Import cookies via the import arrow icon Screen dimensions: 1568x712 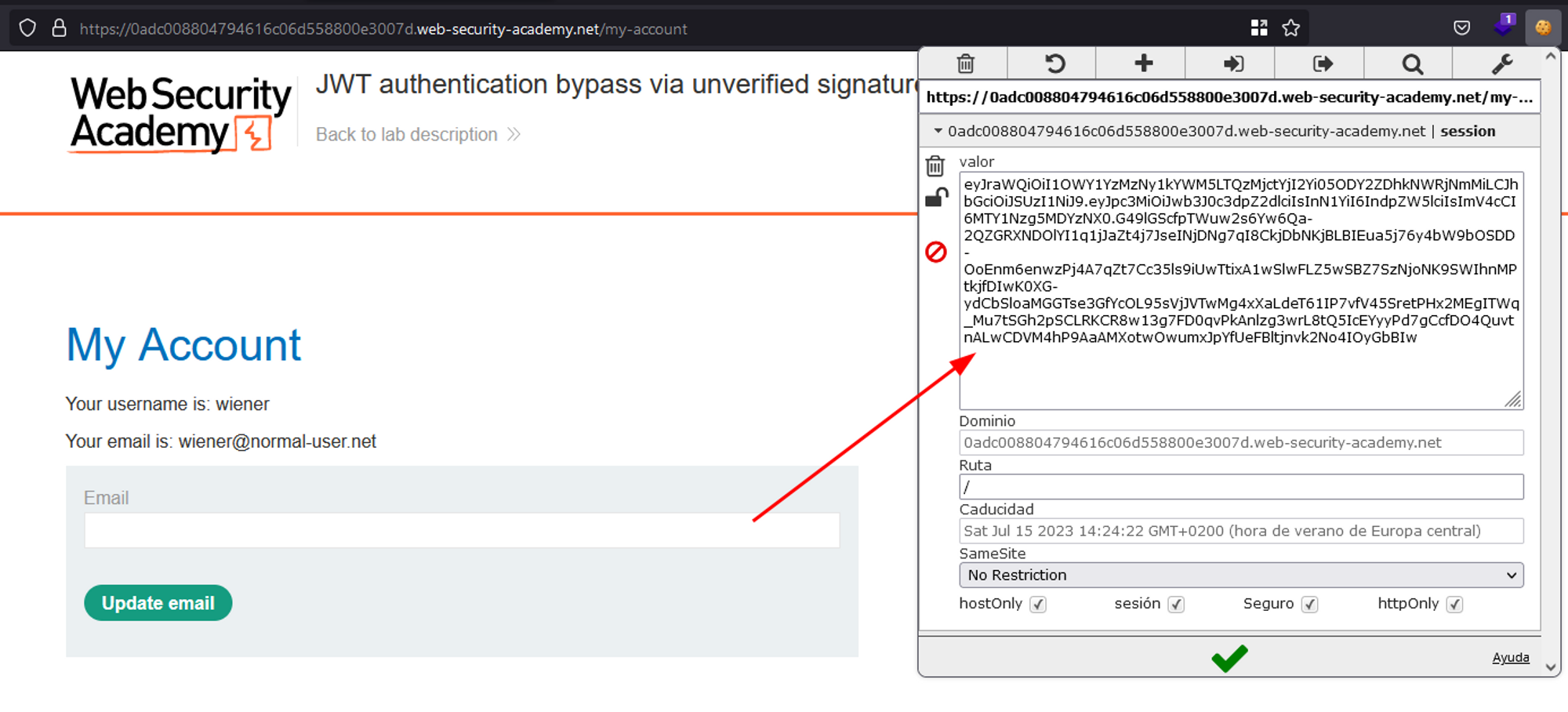(1232, 64)
